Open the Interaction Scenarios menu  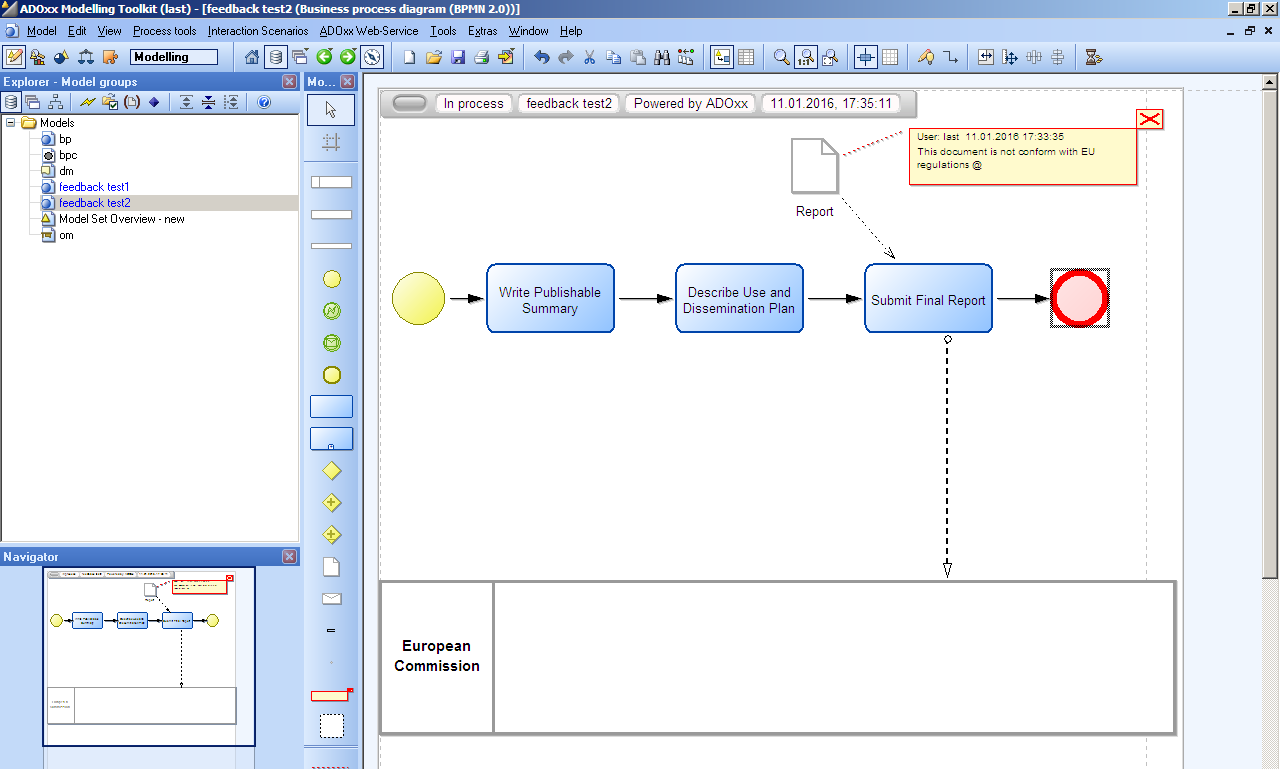coord(258,31)
